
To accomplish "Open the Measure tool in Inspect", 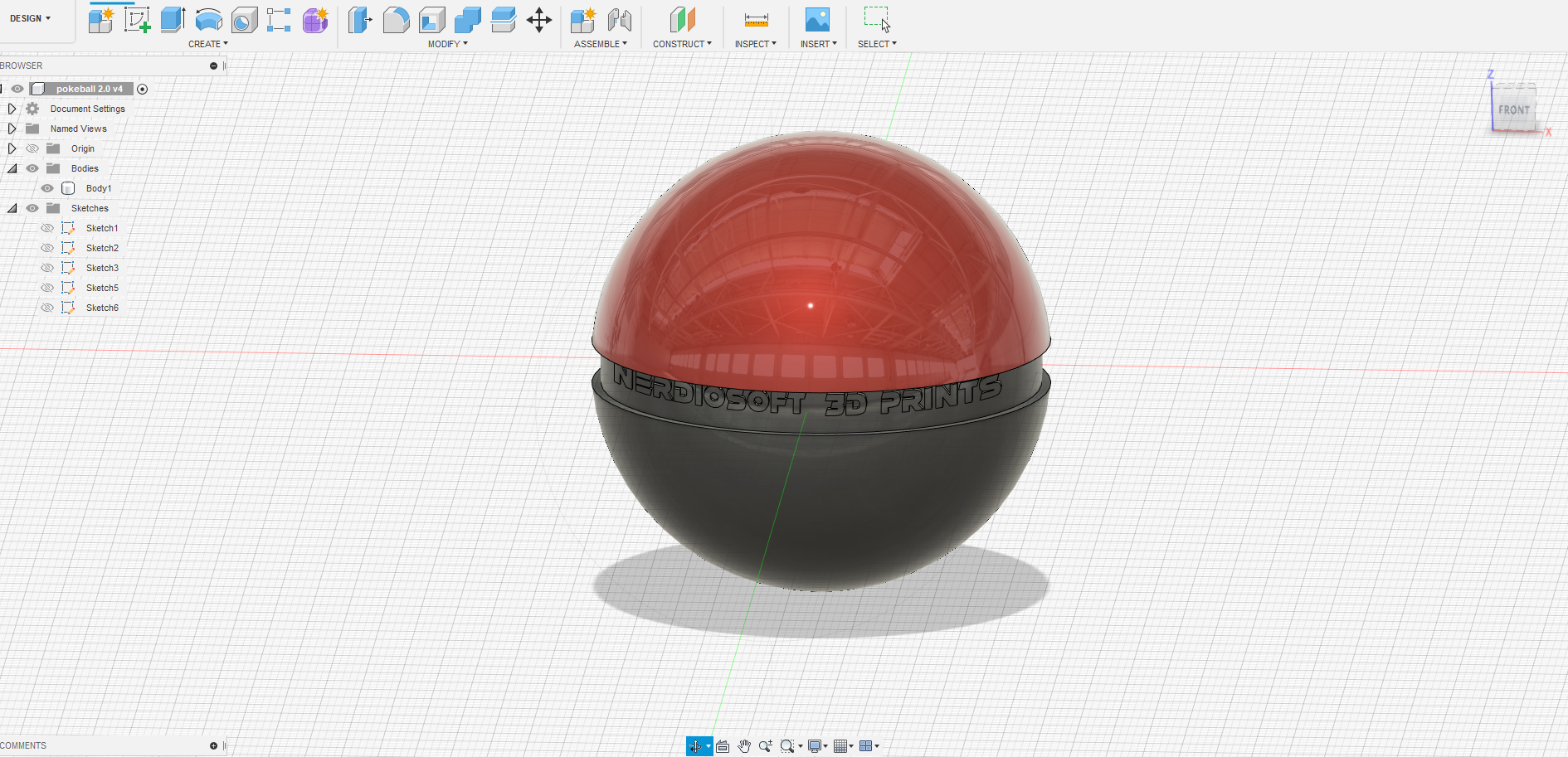I will 756,20.
